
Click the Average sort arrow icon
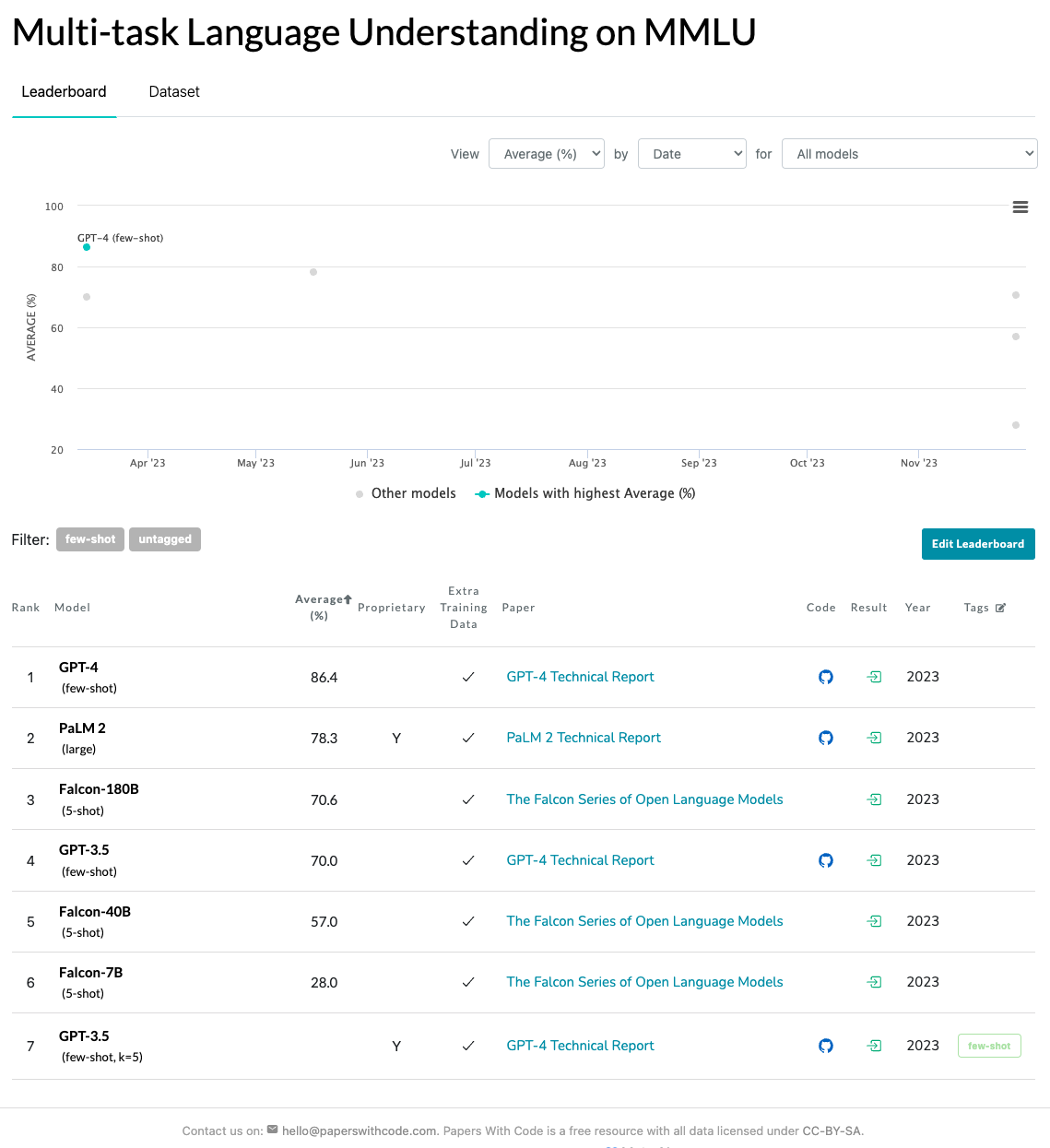[348, 599]
